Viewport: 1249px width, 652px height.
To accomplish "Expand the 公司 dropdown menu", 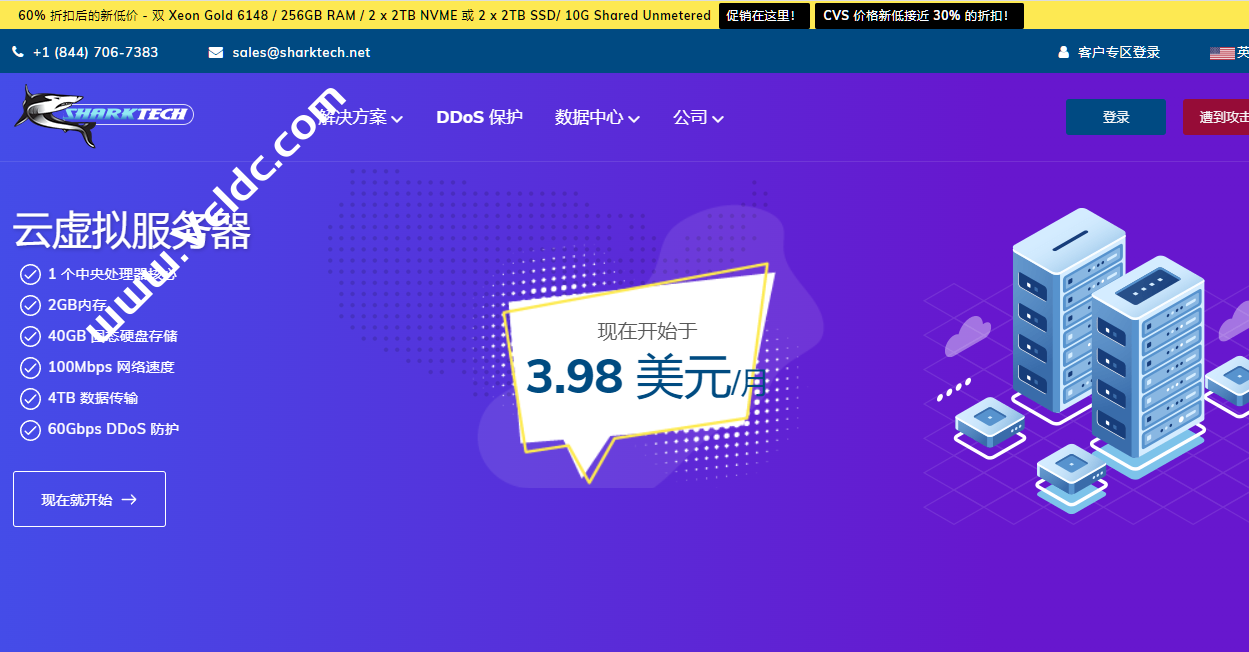I will tap(698, 117).
